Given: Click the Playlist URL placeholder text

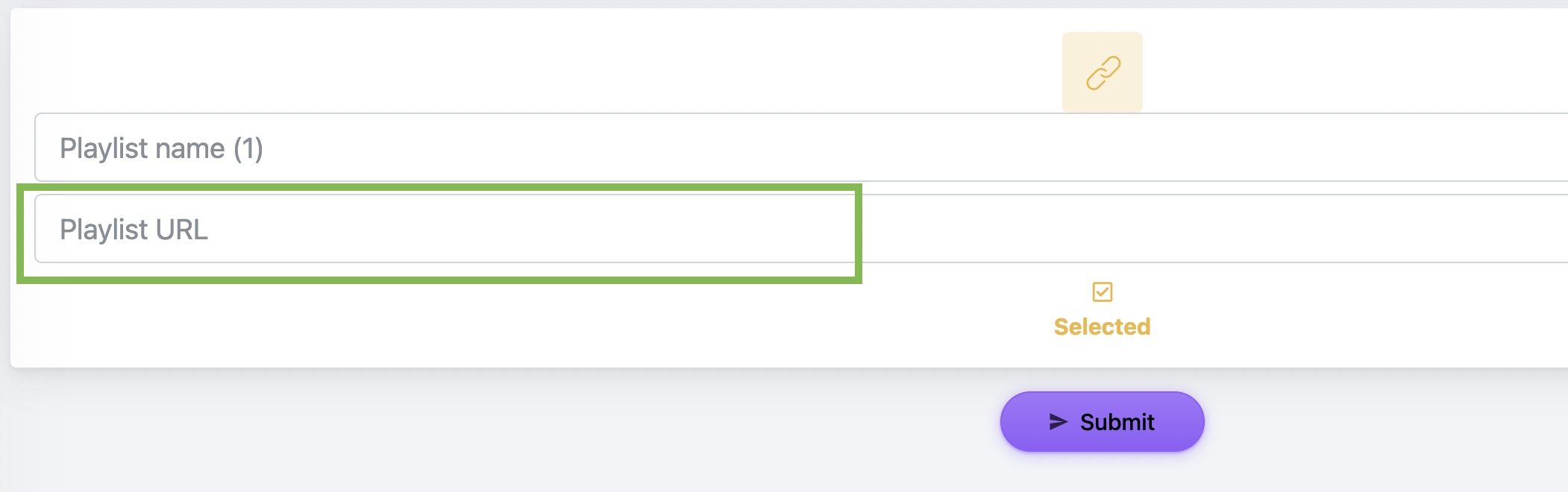Looking at the screenshot, I should click(x=134, y=229).
